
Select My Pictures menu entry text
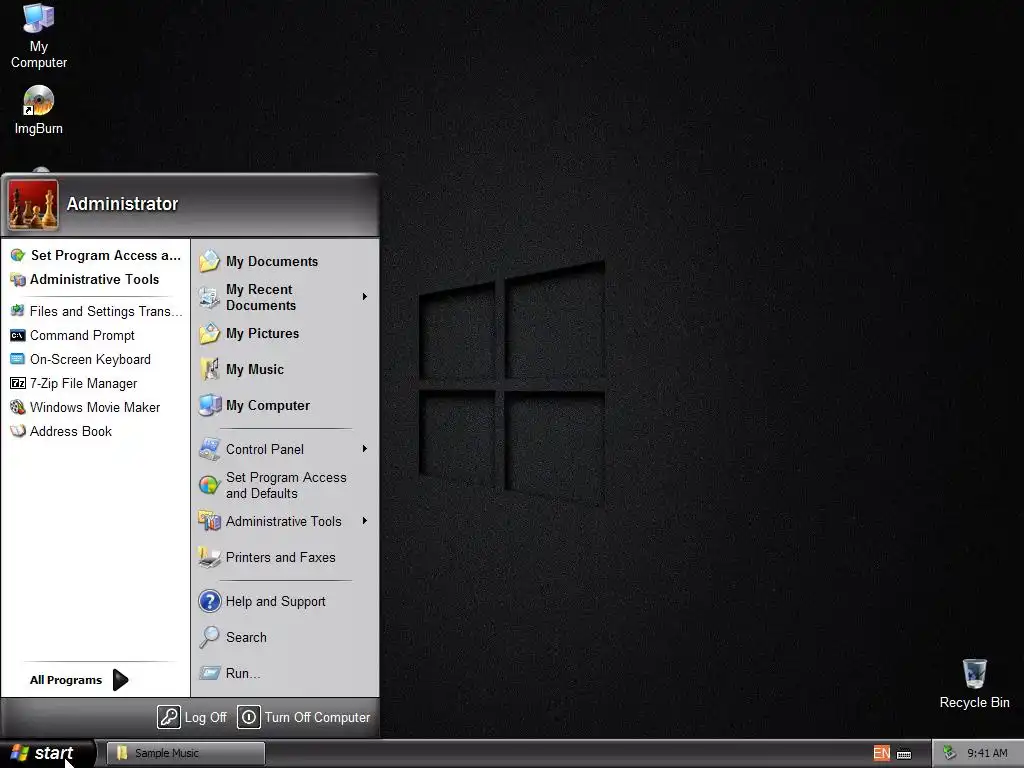click(263, 333)
